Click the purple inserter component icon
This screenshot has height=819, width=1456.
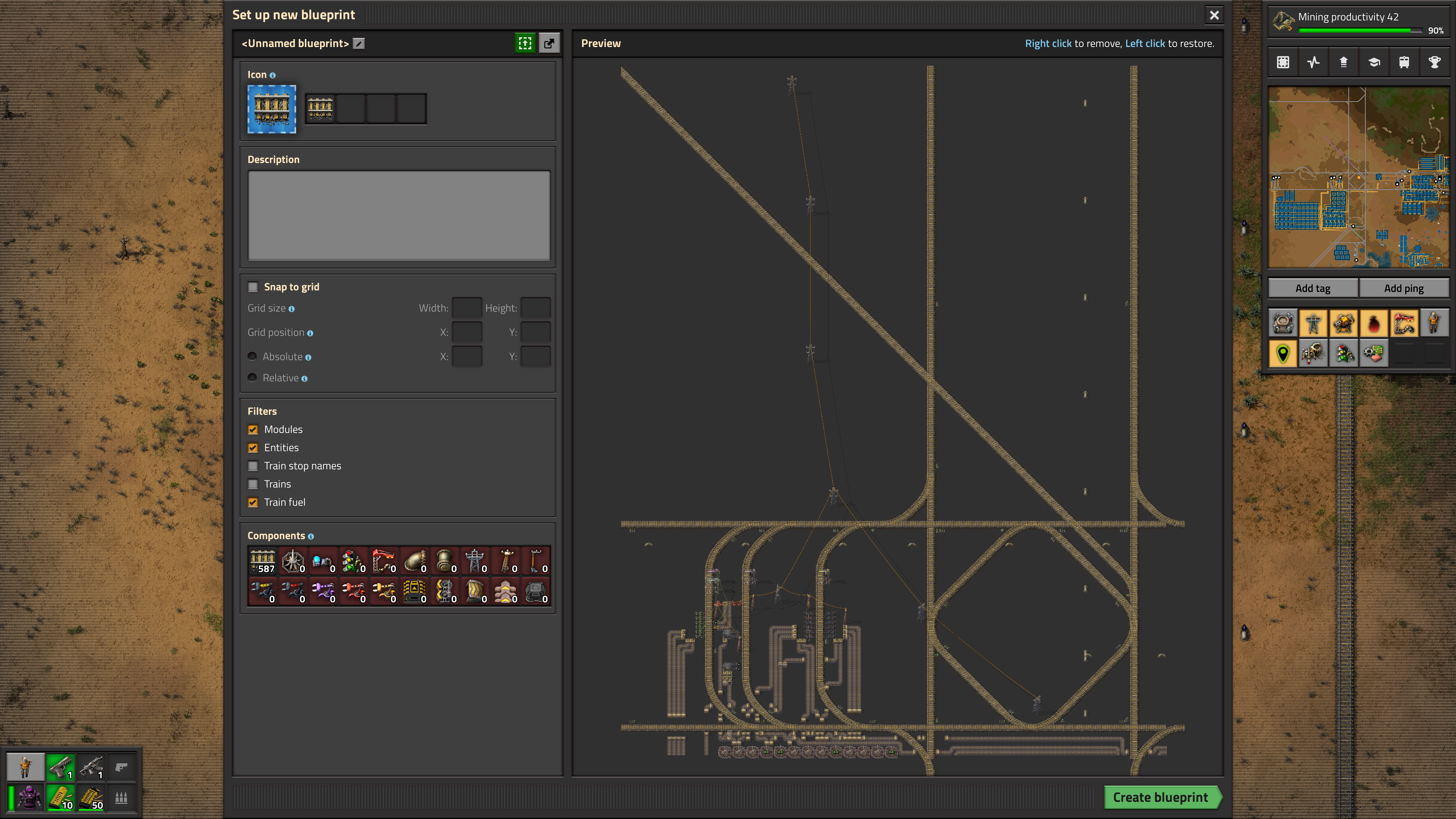[323, 591]
